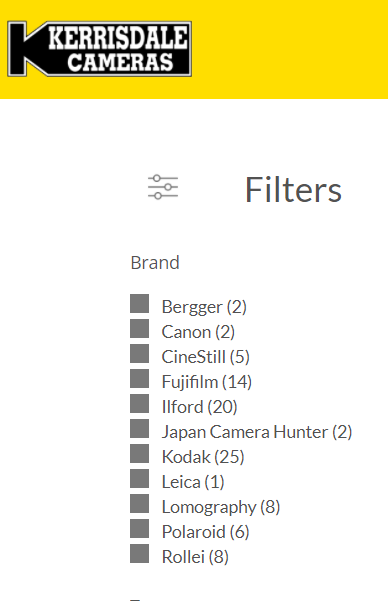This screenshot has height=601, width=388.
Task: Click the Kodak (25) label
Action: point(203,457)
